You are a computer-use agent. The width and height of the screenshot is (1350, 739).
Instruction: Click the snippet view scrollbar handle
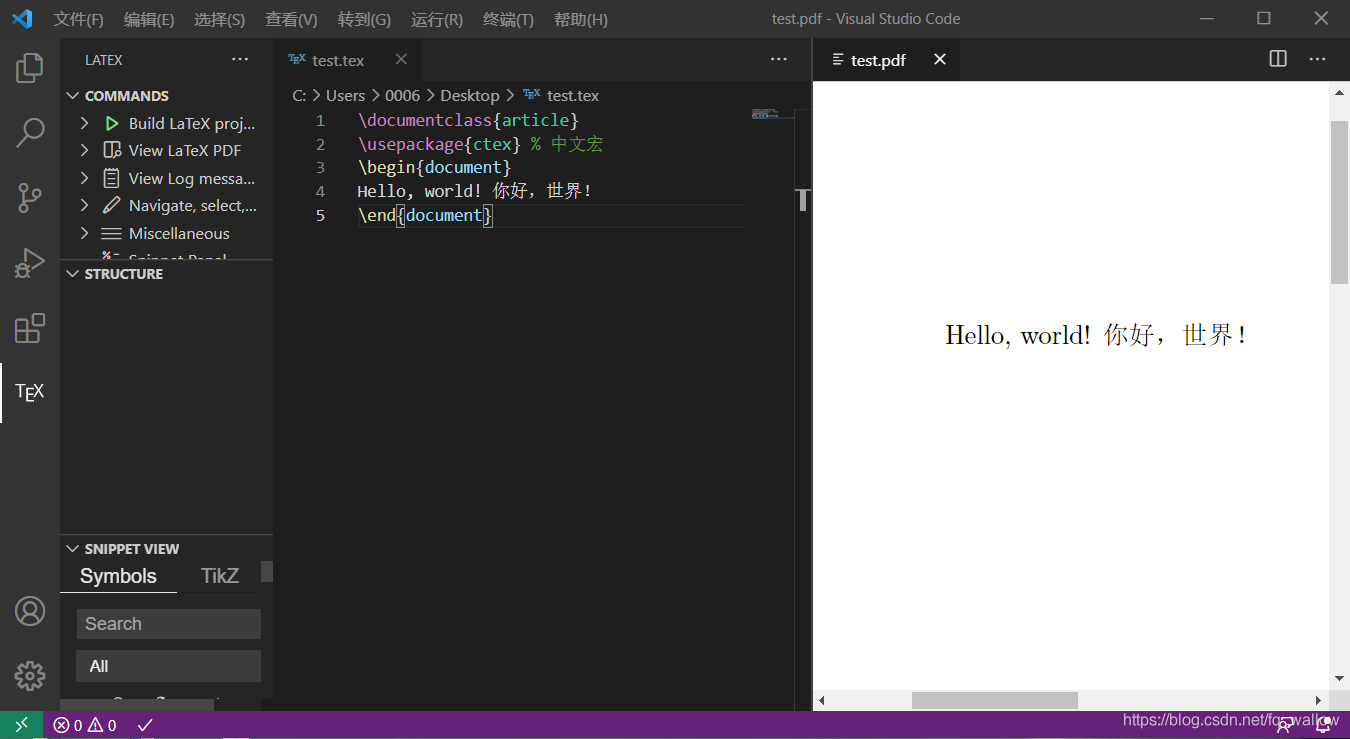267,572
